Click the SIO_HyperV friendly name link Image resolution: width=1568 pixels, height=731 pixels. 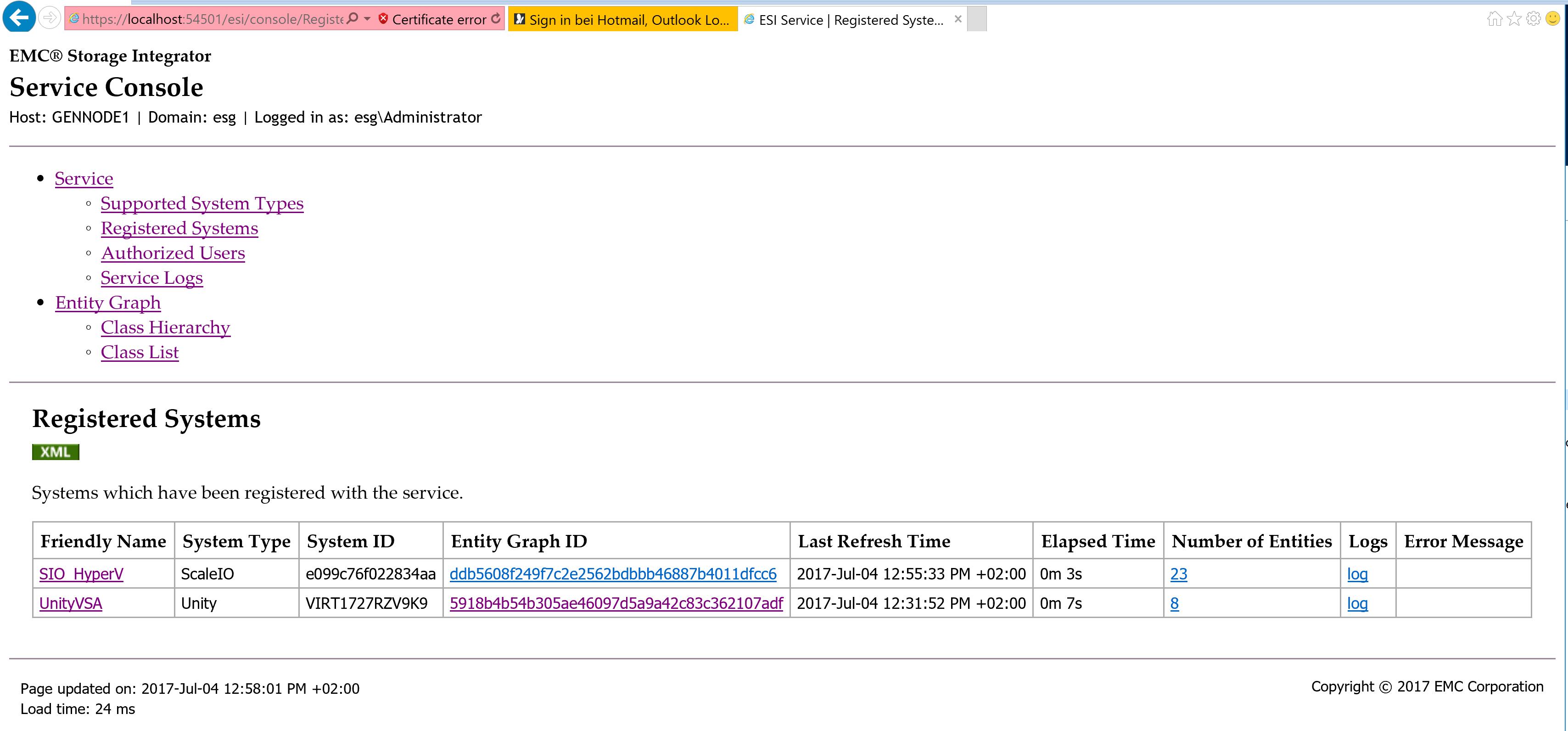pyautogui.click(x=81, y=574)
